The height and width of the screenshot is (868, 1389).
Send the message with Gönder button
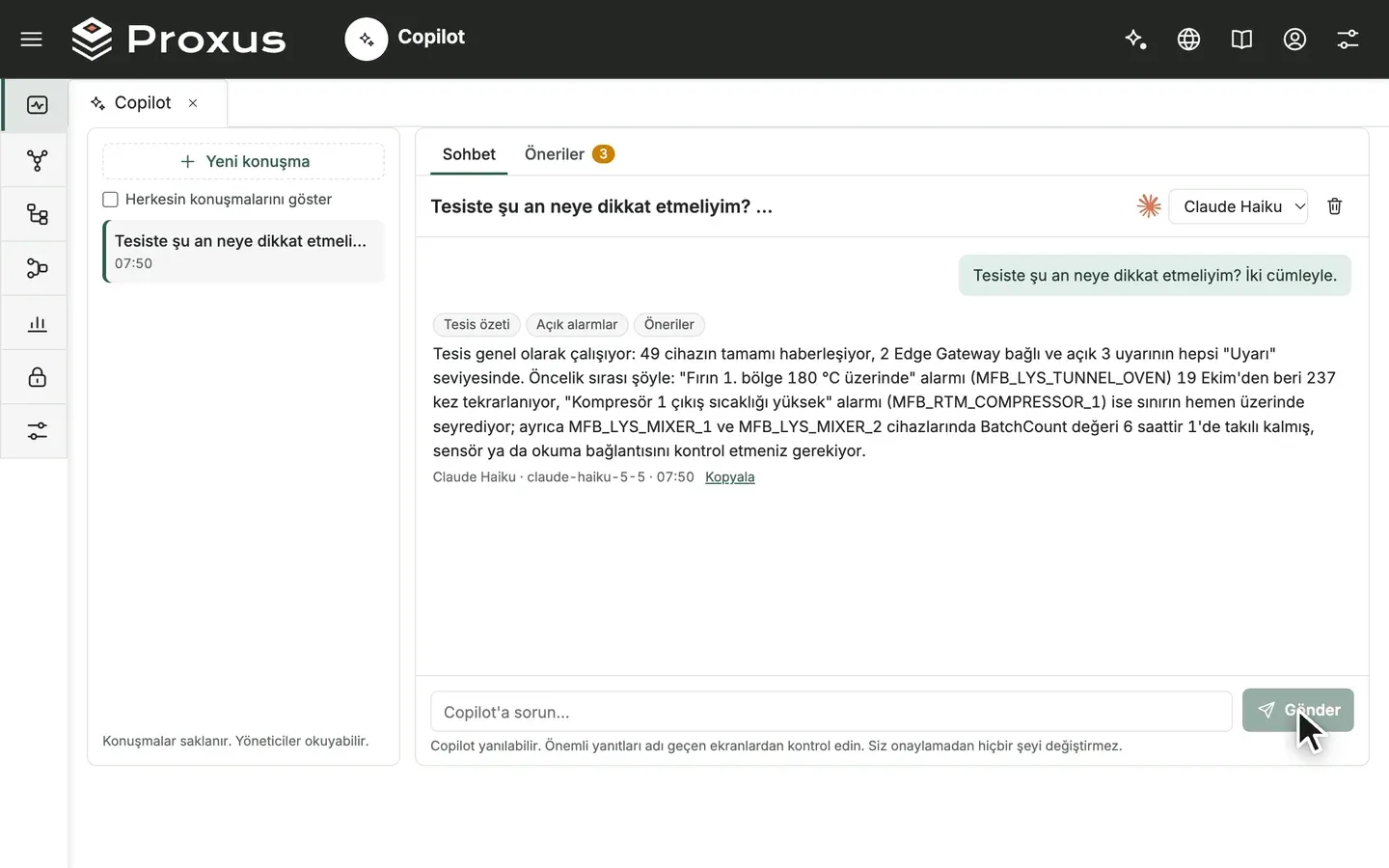tap(1297, 710)
